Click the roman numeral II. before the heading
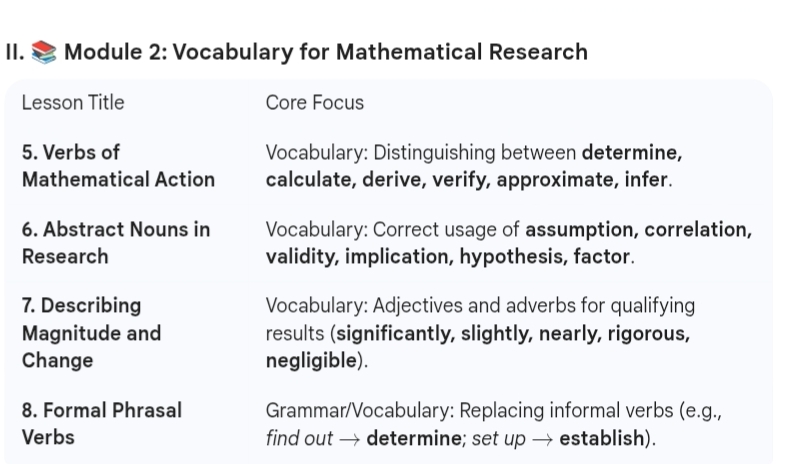The image size is (794, 464). (x=15, y=52)
